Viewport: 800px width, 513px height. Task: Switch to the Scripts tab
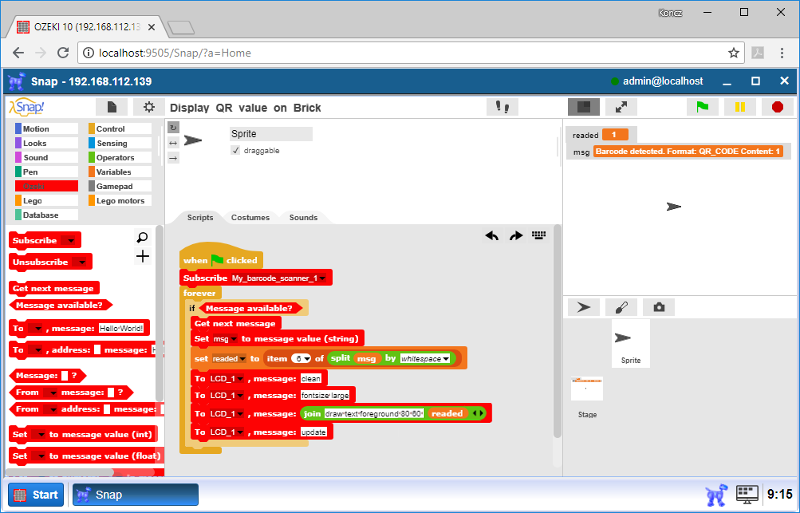coord(200,217)
